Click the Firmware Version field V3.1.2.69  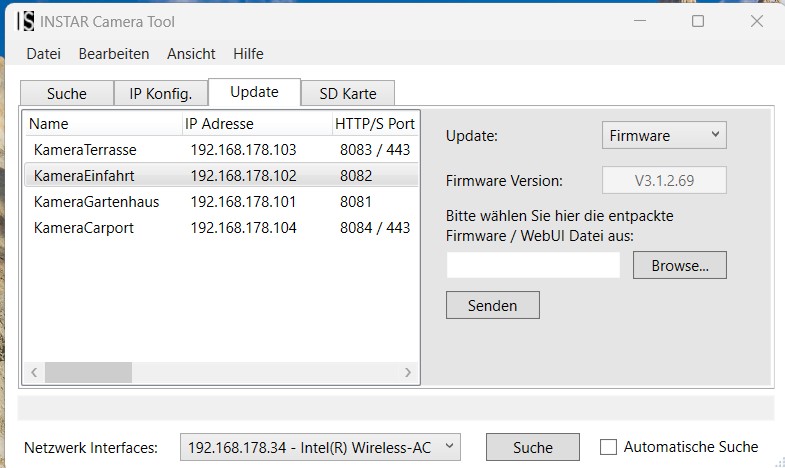664,180
